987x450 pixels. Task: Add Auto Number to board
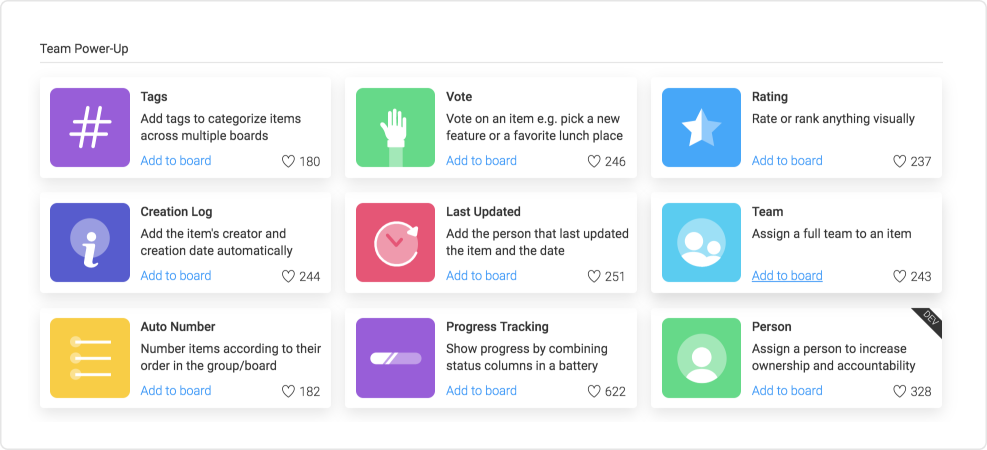pos(176,390)
